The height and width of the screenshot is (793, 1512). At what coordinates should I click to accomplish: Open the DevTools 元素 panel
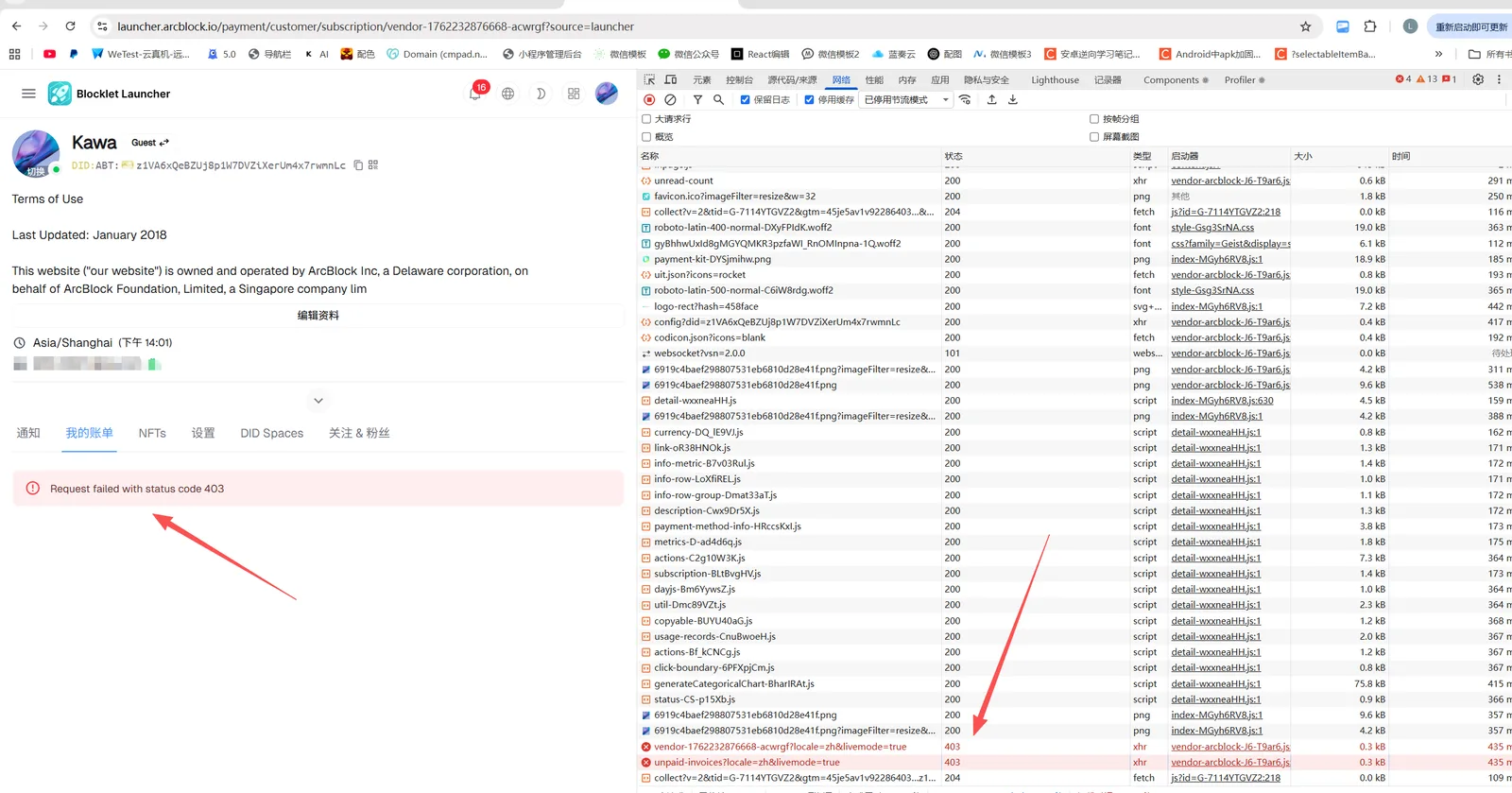tap(702, 80)
